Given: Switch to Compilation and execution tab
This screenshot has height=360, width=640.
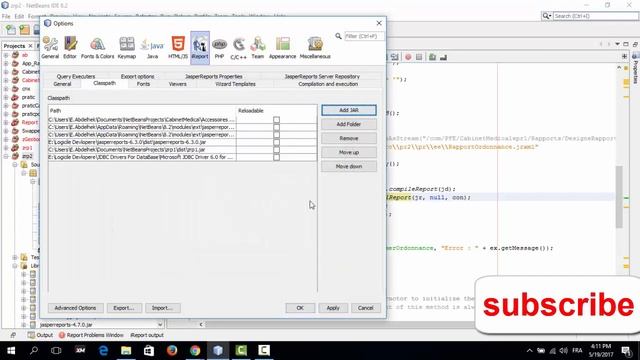Looking at the screenshot, I should [328, 84].
